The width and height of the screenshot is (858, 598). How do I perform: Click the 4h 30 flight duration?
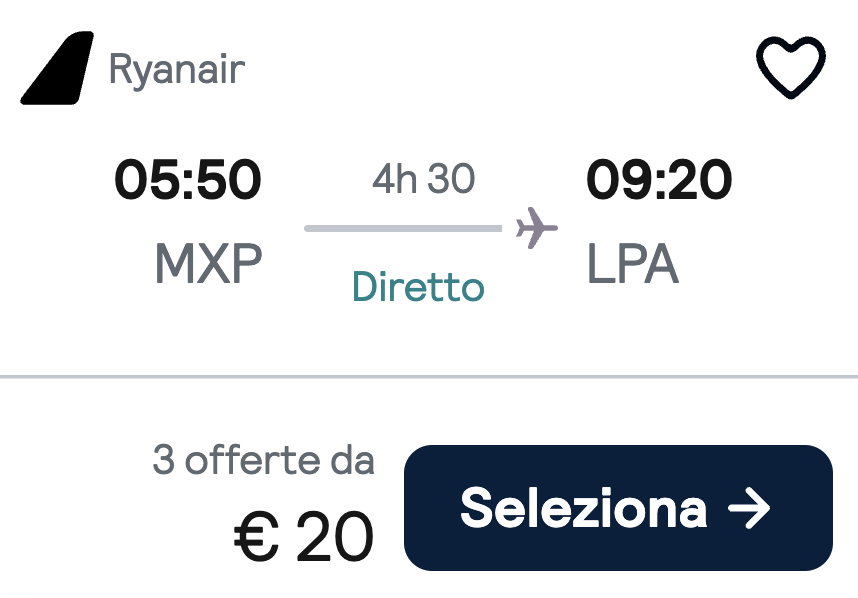click(424, 178)
